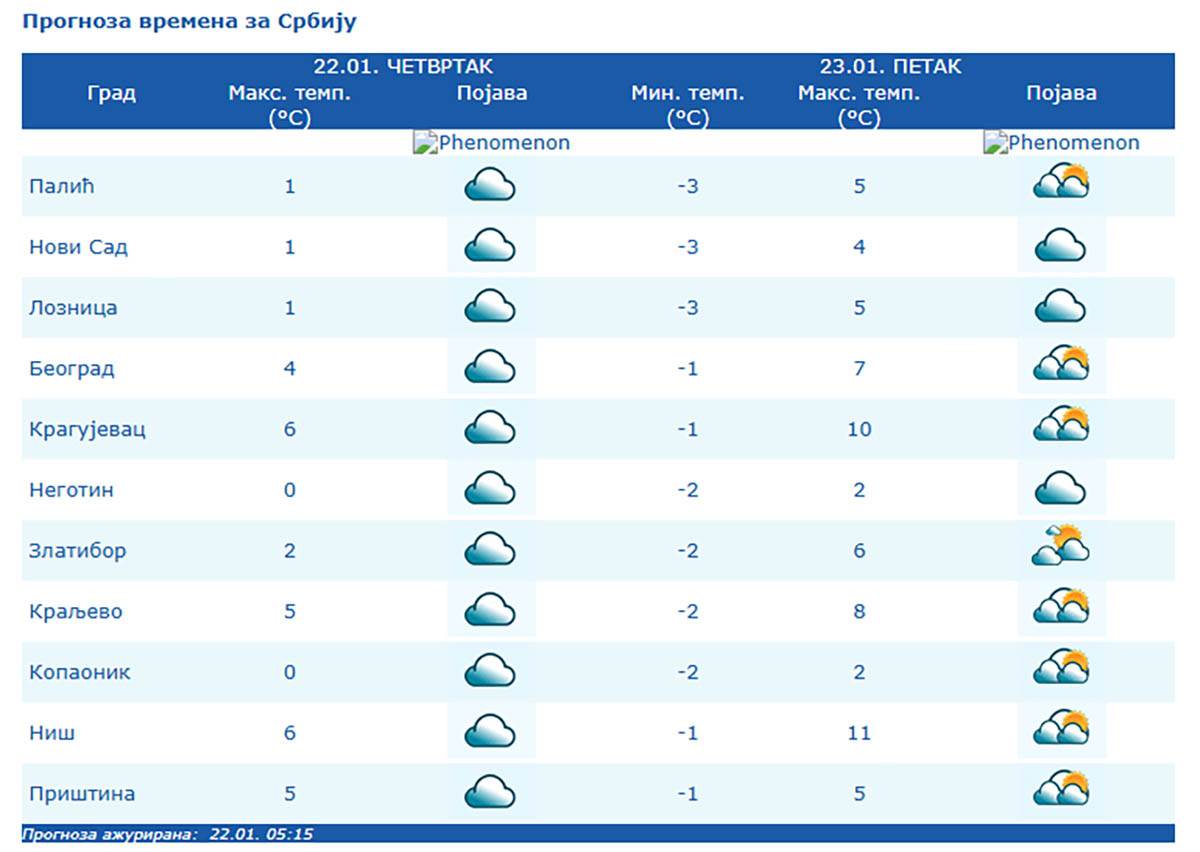Screen dimensions: 1200x852
Task: Click Friday partly sunny icon for Приштина
Action: coord(1060,790)
